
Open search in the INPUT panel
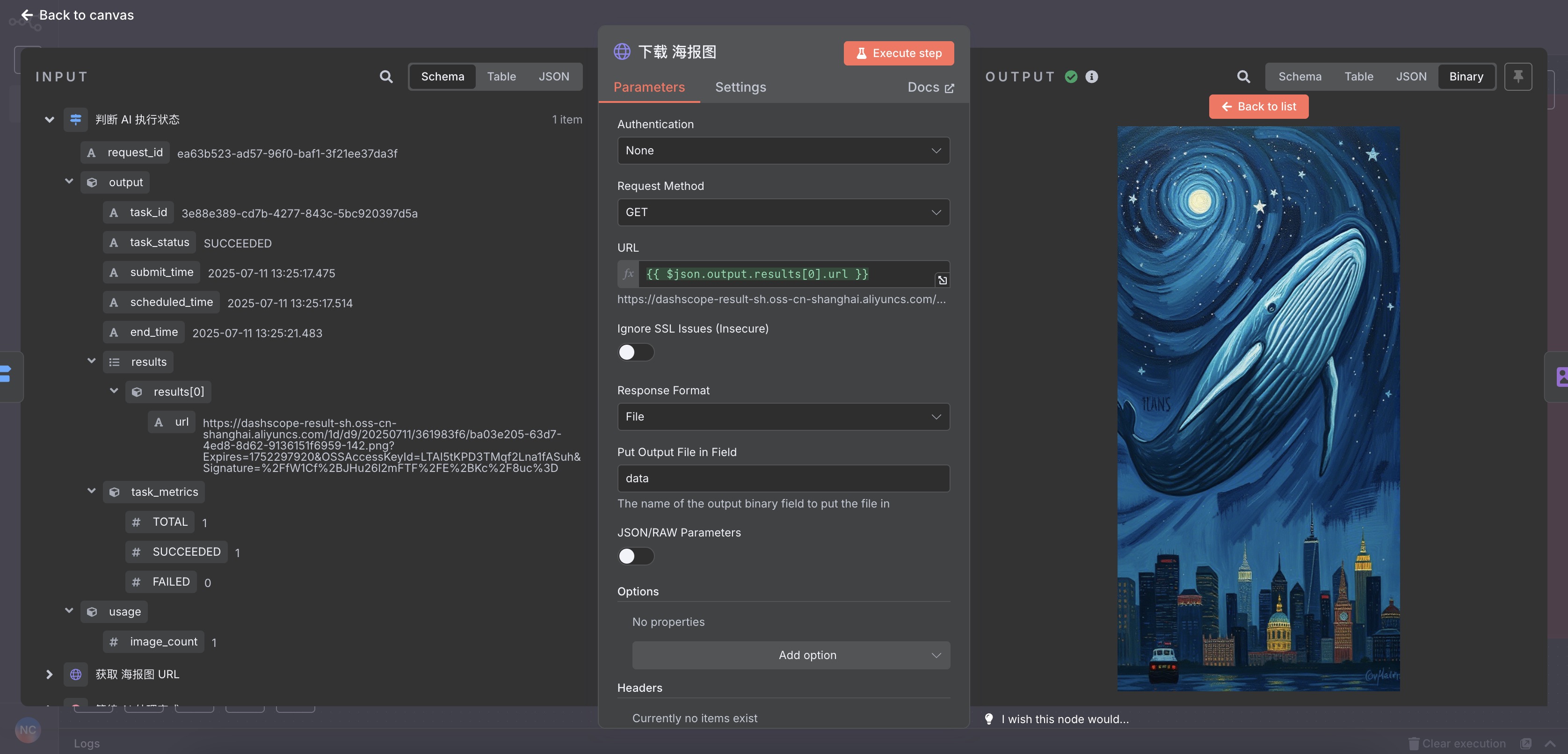coord(386,77)
